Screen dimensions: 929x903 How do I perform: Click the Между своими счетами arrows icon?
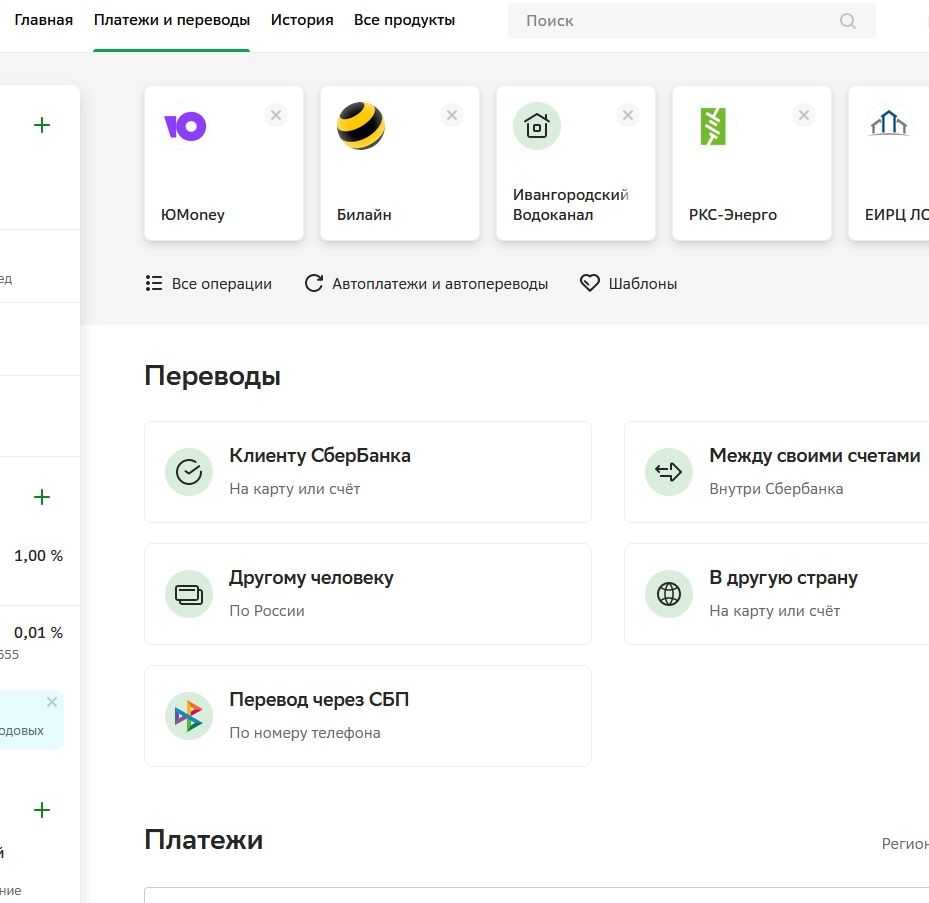pyautogui.click(x=669, y=472)
